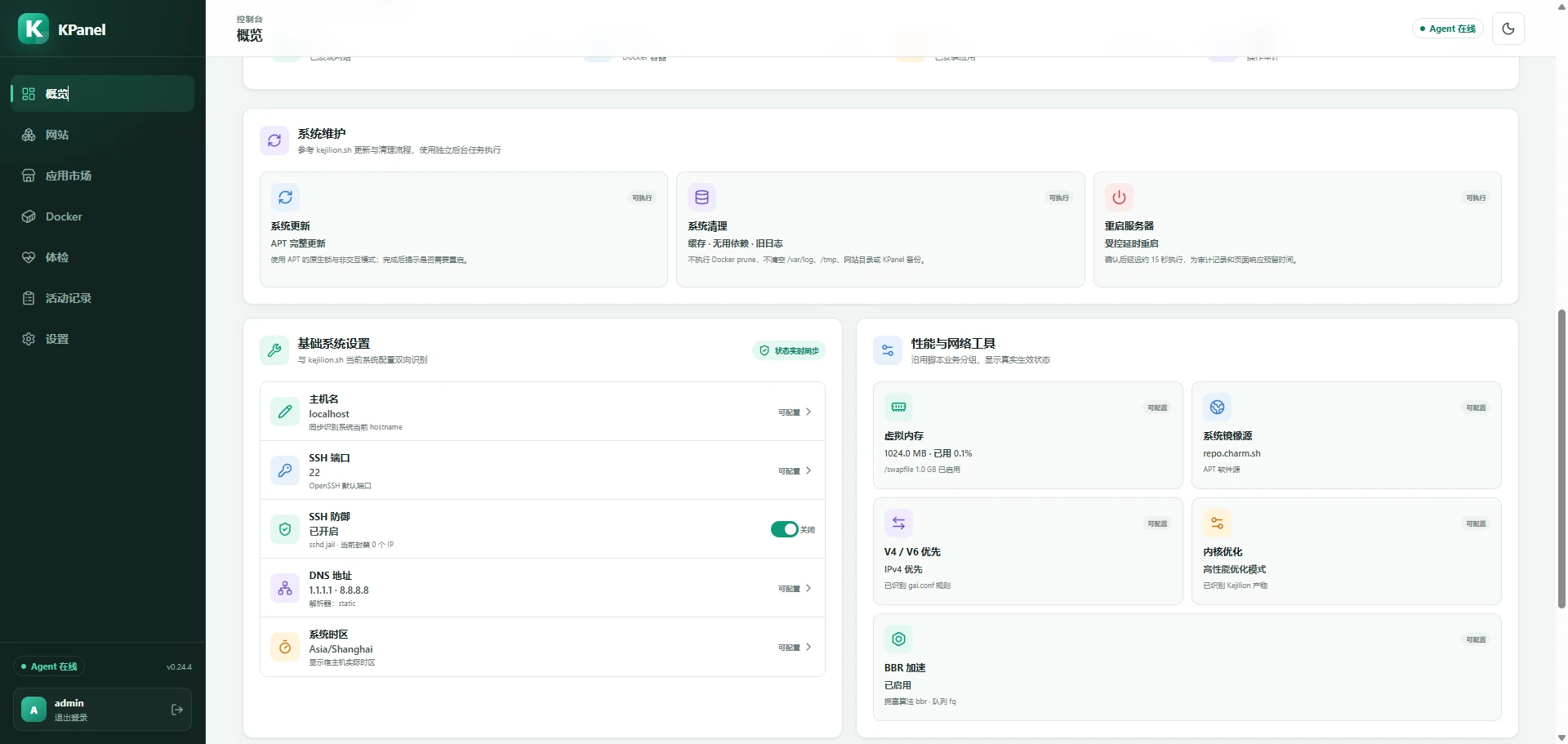Click 可执行 badge on 重启服务器 card
Screen dimensions: 1568x744
pyautogui.click(x=1476, y=198)
